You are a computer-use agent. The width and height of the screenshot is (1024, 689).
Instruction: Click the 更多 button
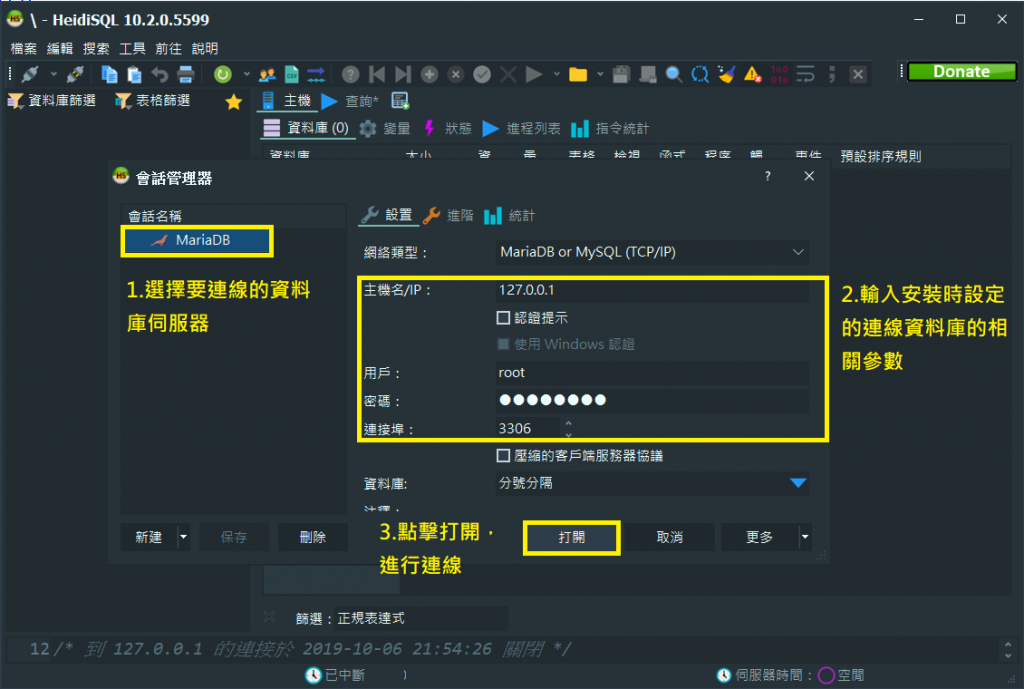(x=760, y=537)
